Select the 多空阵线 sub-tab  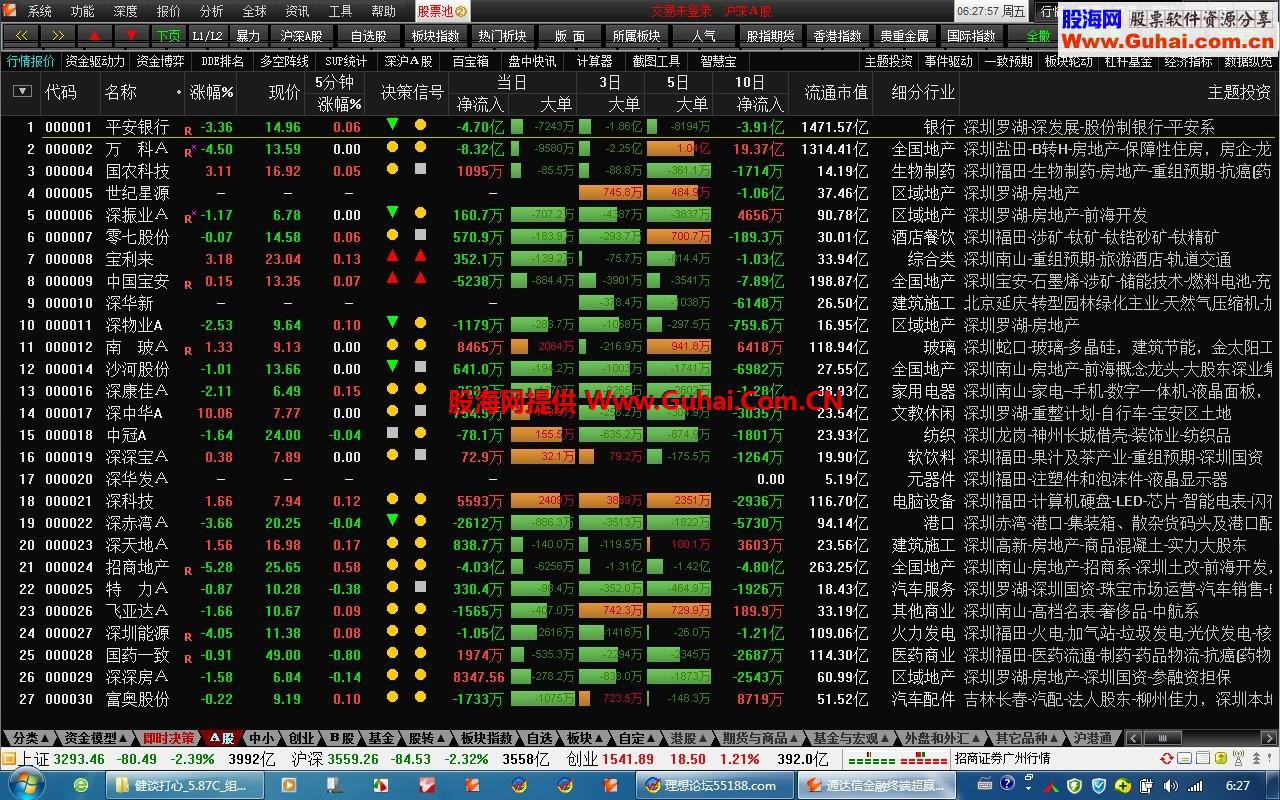[284, 61]
